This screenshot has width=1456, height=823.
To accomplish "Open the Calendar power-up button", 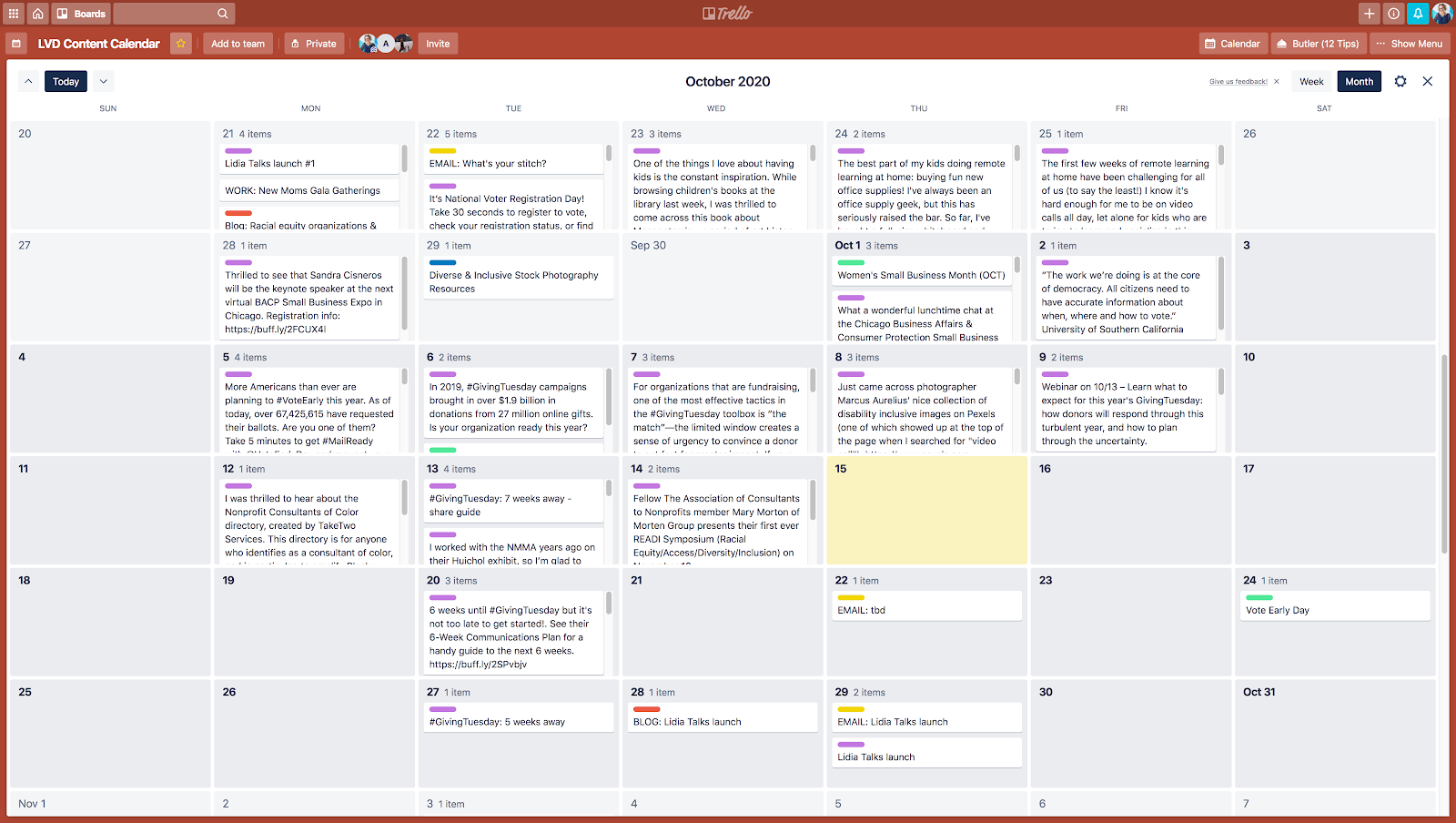I will tap(1232, 44).
